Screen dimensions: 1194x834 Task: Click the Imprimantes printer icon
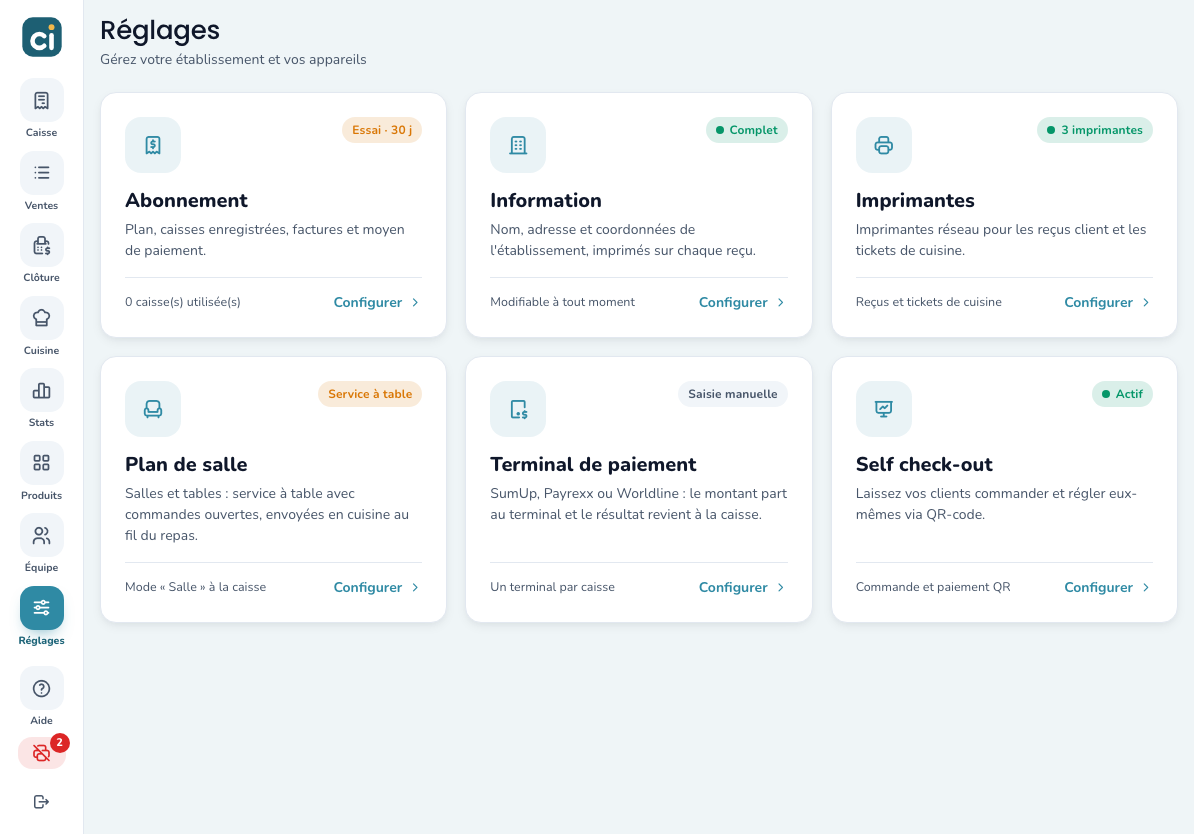(883, 145)
